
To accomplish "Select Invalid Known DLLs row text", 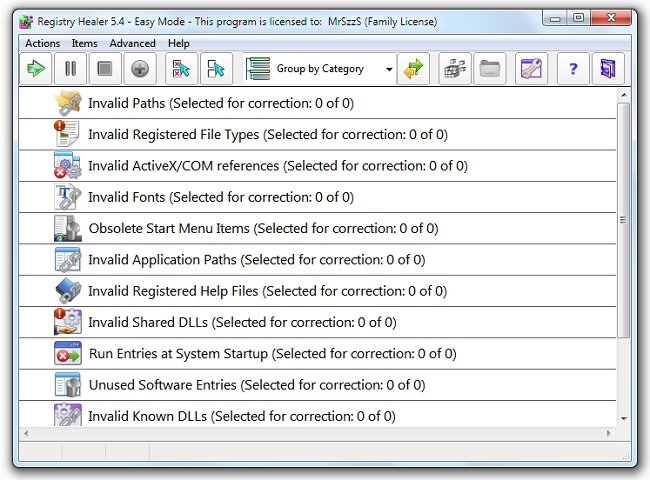I will pos(242,416).
